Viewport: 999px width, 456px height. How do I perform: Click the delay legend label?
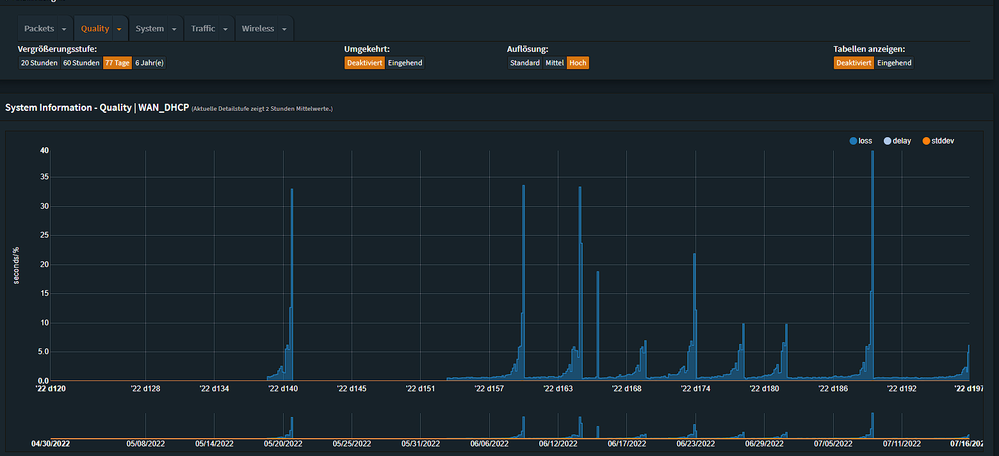click(902, 141)
